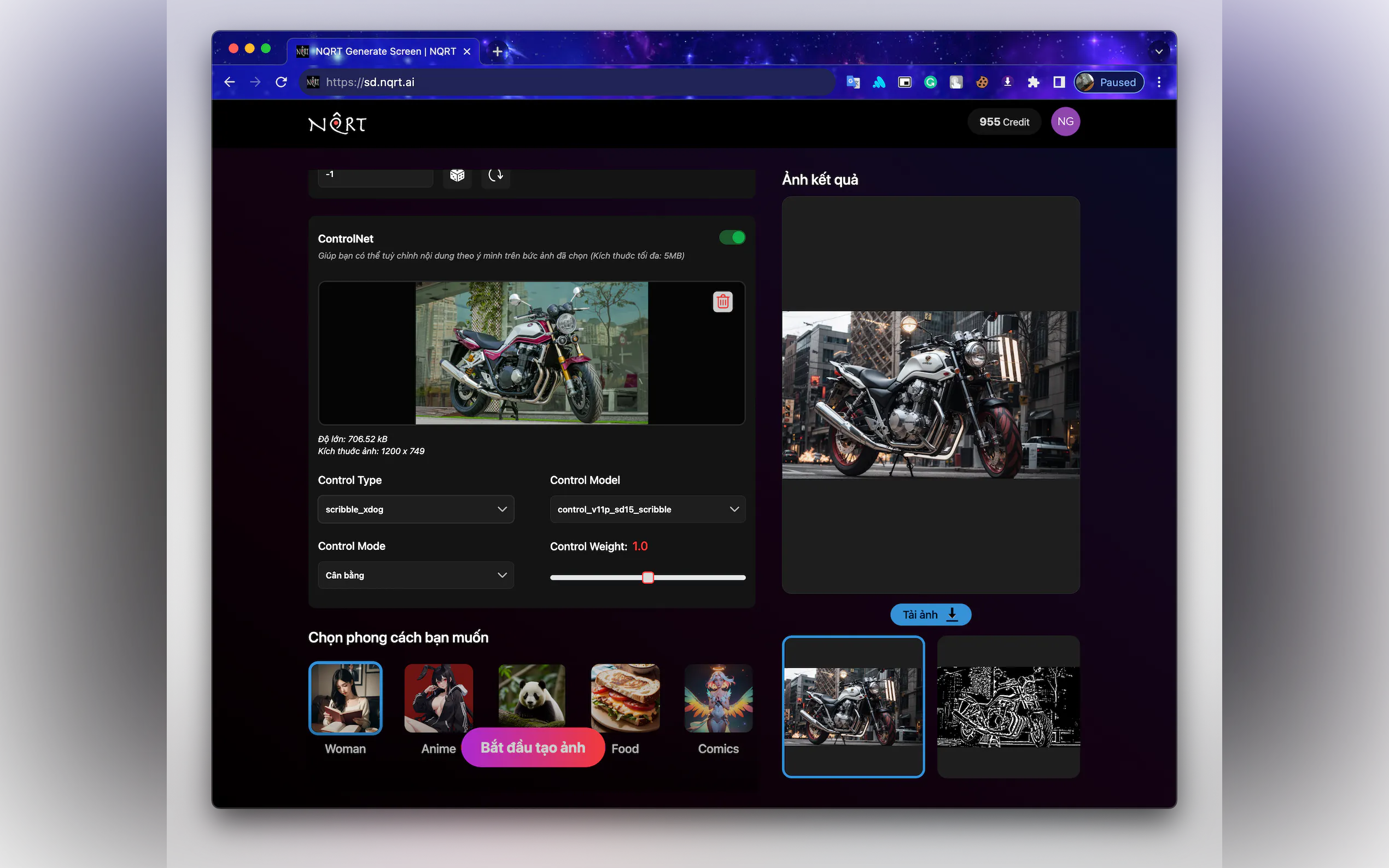
Task: Open a new browser tab
Action: (497, 52)
